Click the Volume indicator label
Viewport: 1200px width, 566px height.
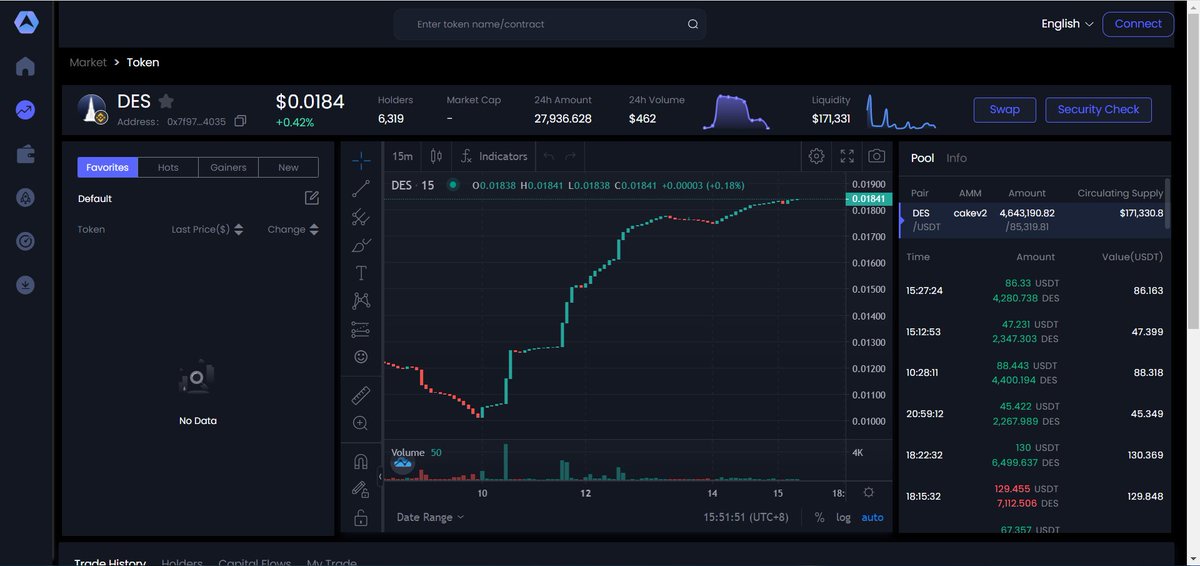[408, 453]
